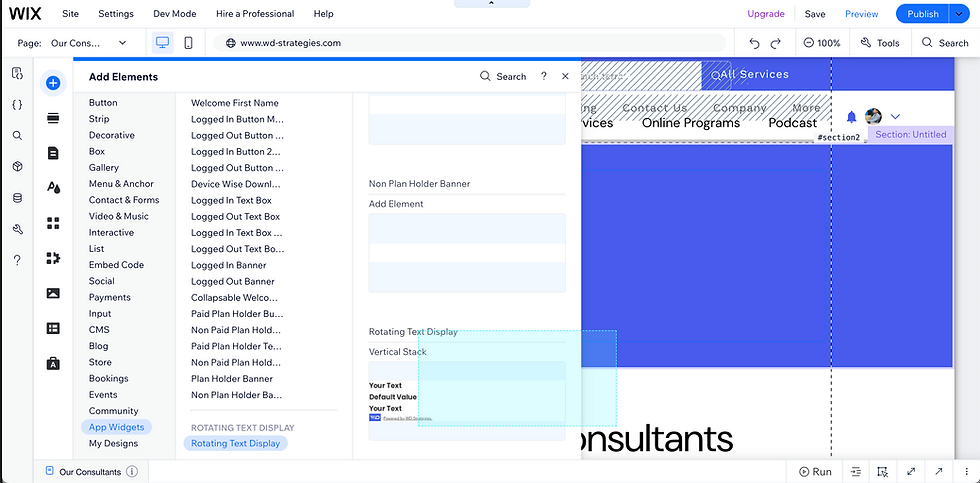The height and width of the screenshot is (483, 980).
Task: Open the Media image icon
Action: tap(53, 293)
